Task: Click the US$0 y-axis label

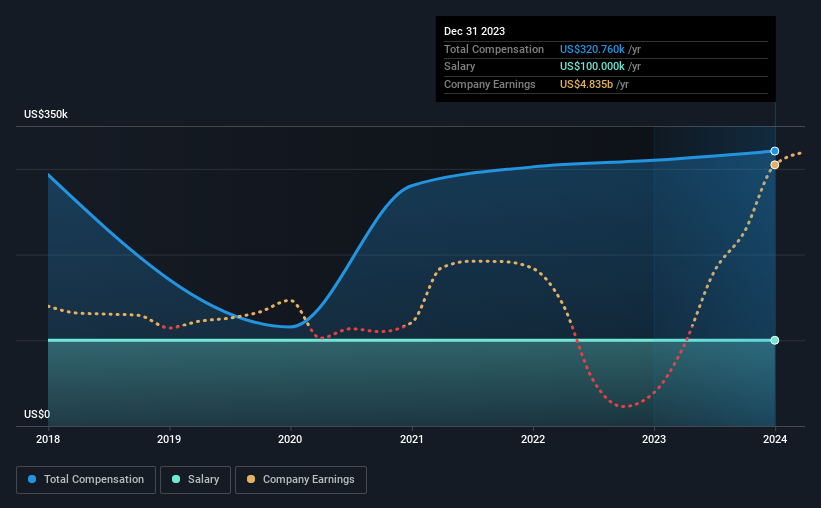Action: pos(37,414)
